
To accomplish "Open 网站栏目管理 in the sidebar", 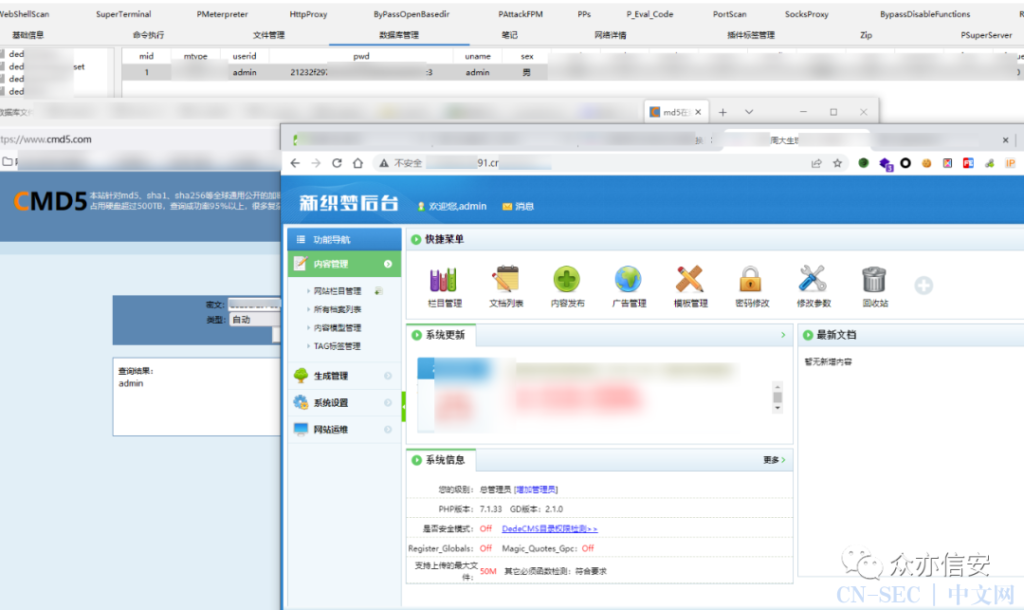I will 337,291.
